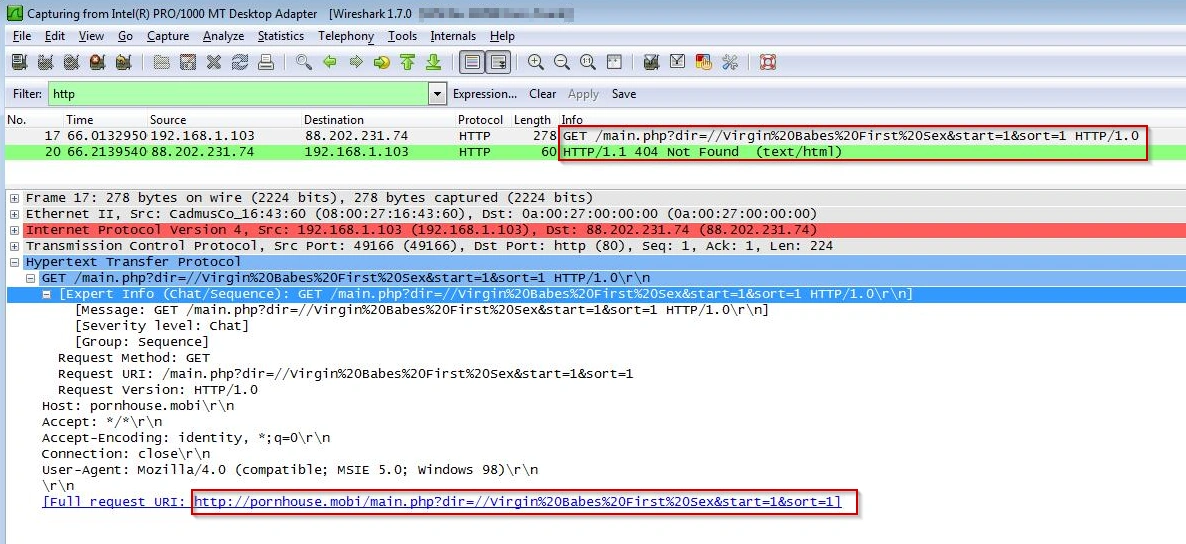The image size is (1186, 544).
Task: Select packet 17 row
Action: [x=593, y=136]
